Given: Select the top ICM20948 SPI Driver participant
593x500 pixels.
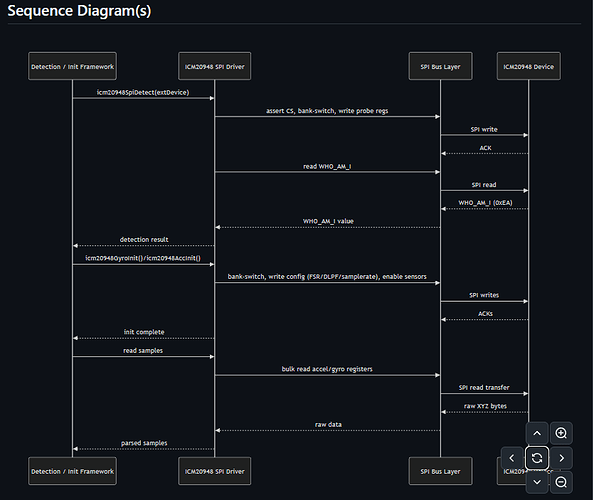Looking at the screenshot, I should [x=214, y=66].
